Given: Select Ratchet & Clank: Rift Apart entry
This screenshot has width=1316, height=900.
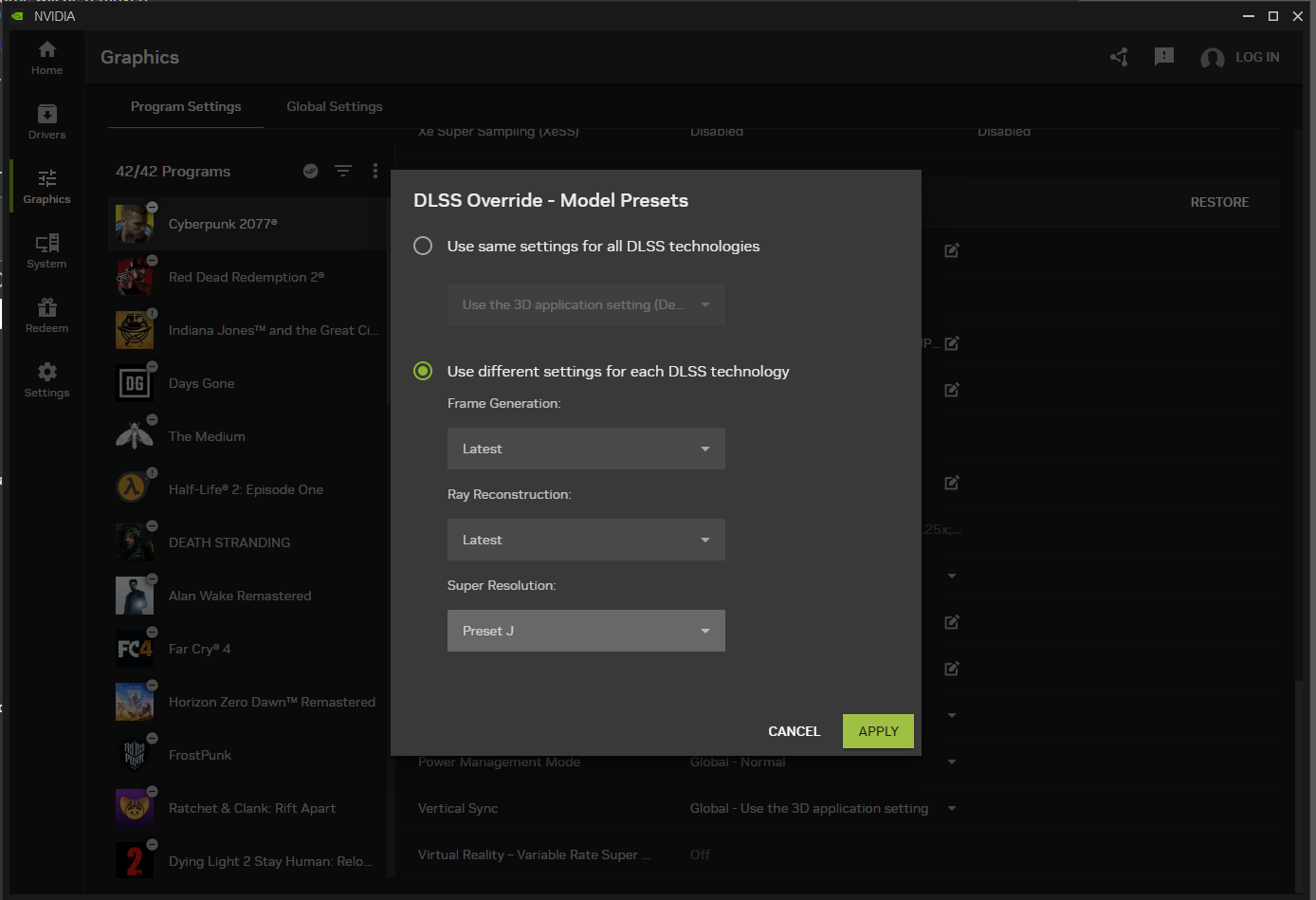Looking at the screenshot, I should 247,808.
